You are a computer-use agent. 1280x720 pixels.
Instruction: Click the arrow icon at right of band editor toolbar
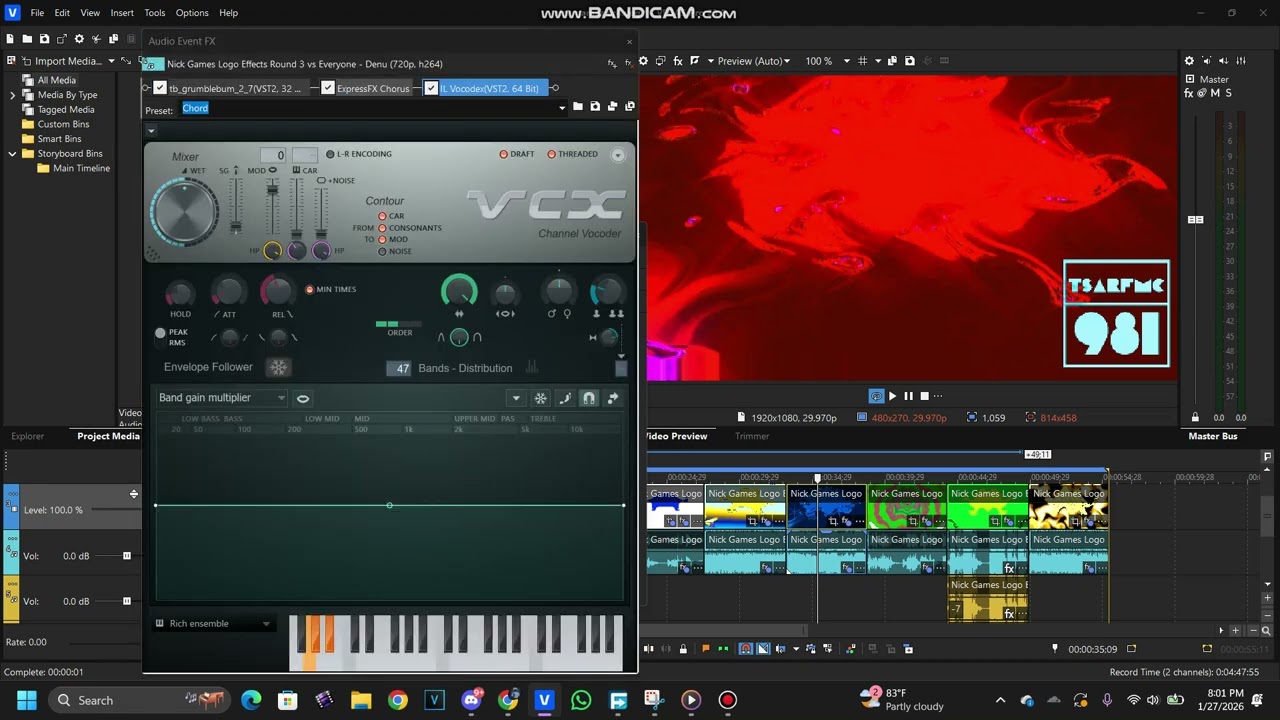coord(613,398)
